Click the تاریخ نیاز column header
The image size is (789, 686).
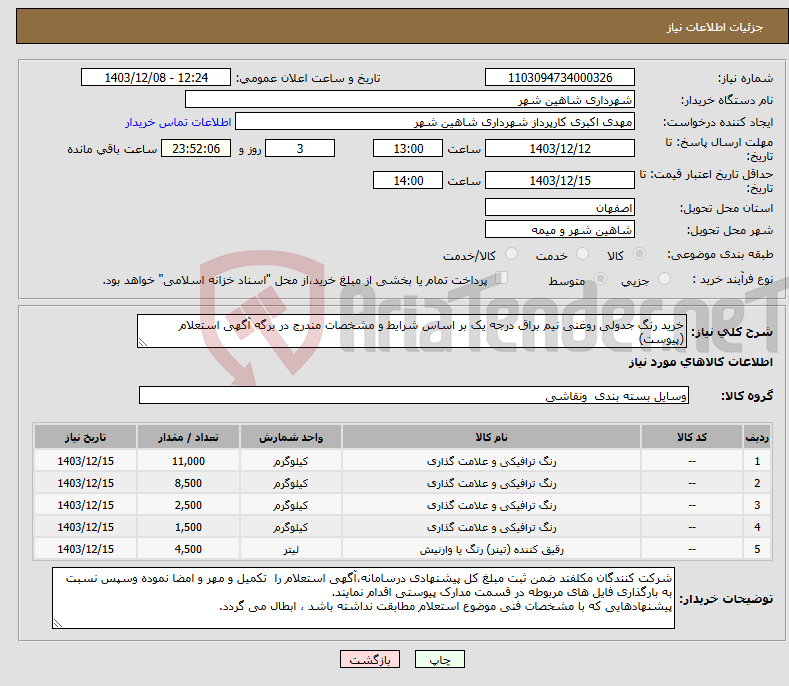tap(86, 437)
